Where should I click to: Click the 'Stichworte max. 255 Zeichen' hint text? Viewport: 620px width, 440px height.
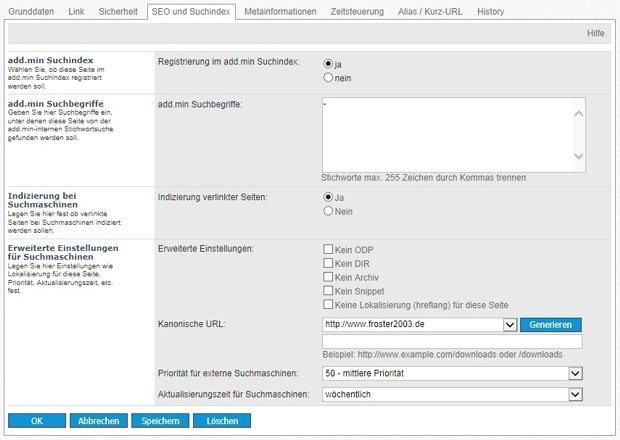point(423,178)
